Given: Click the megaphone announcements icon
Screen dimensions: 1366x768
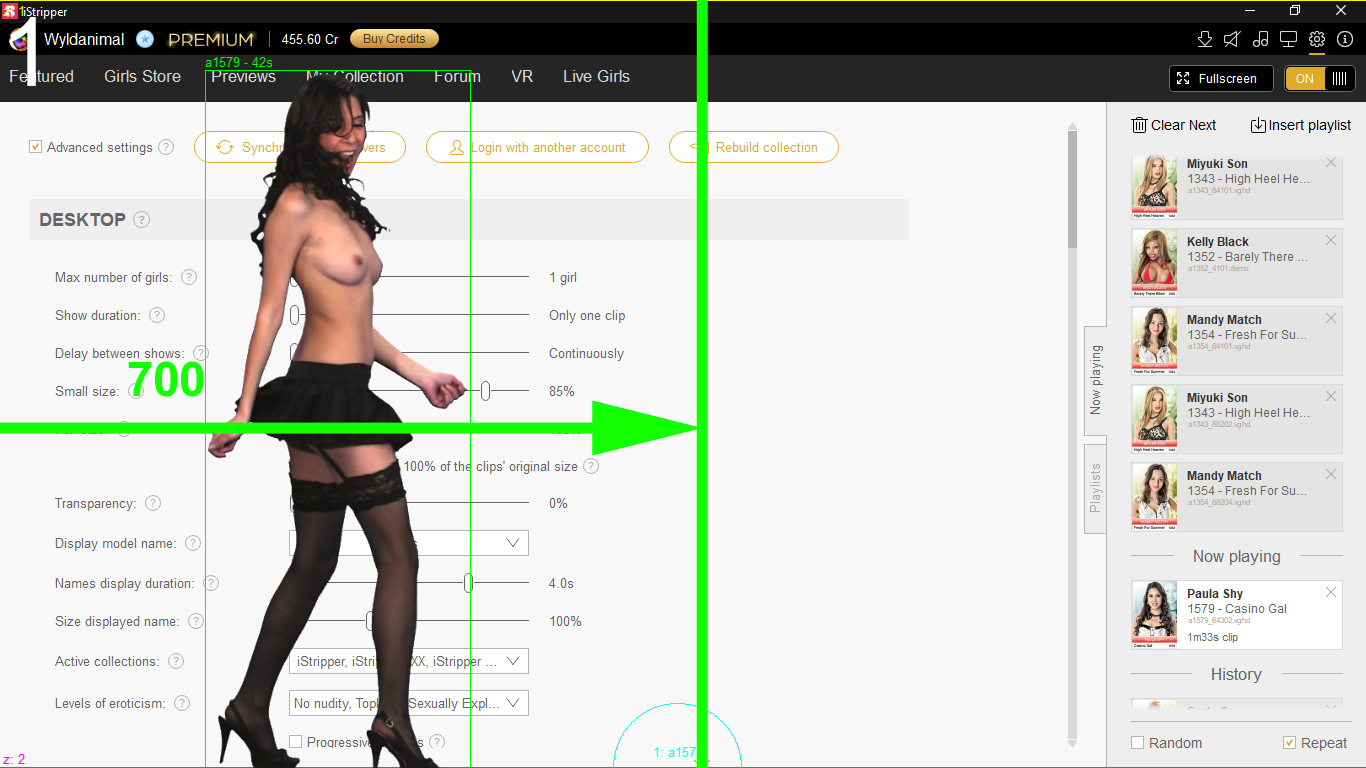Looking at the screenshot, I should (x=1233, y=39).
